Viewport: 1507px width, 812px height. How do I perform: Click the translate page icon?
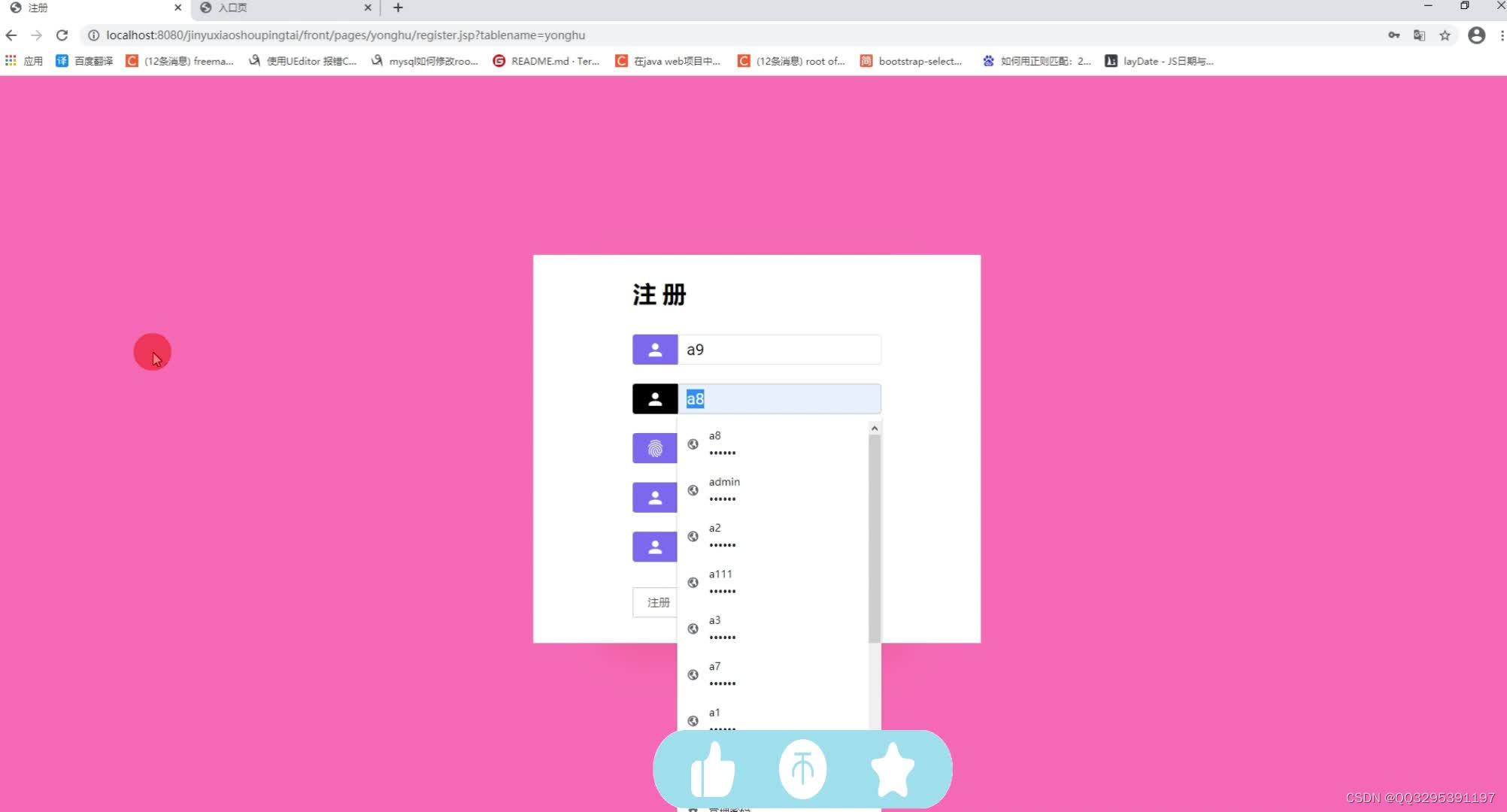1419,35
